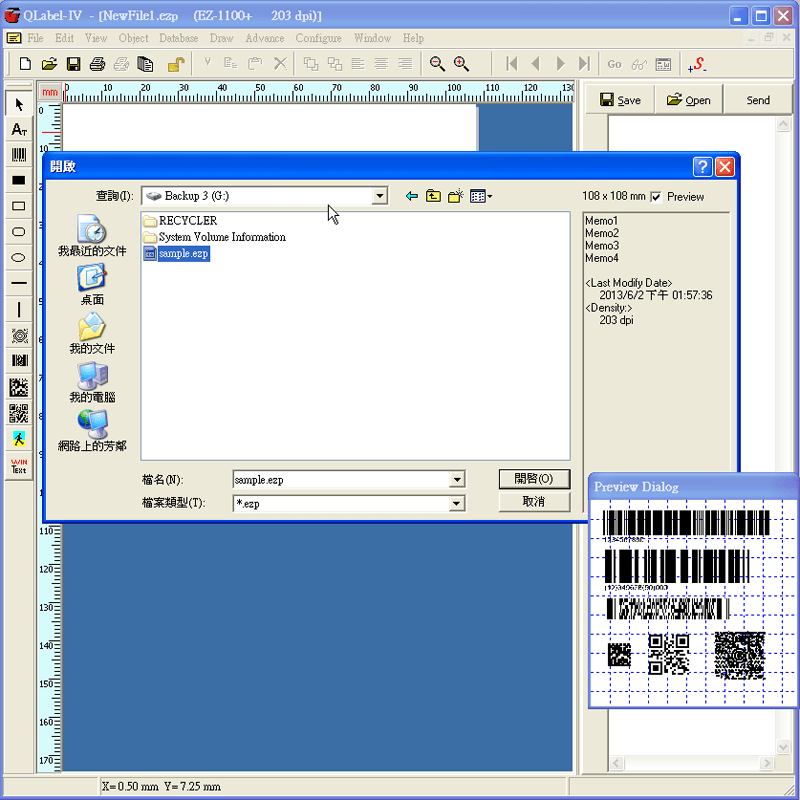Select the arrow pointer tool
The image size is (800, 800).
pos(18,103)
